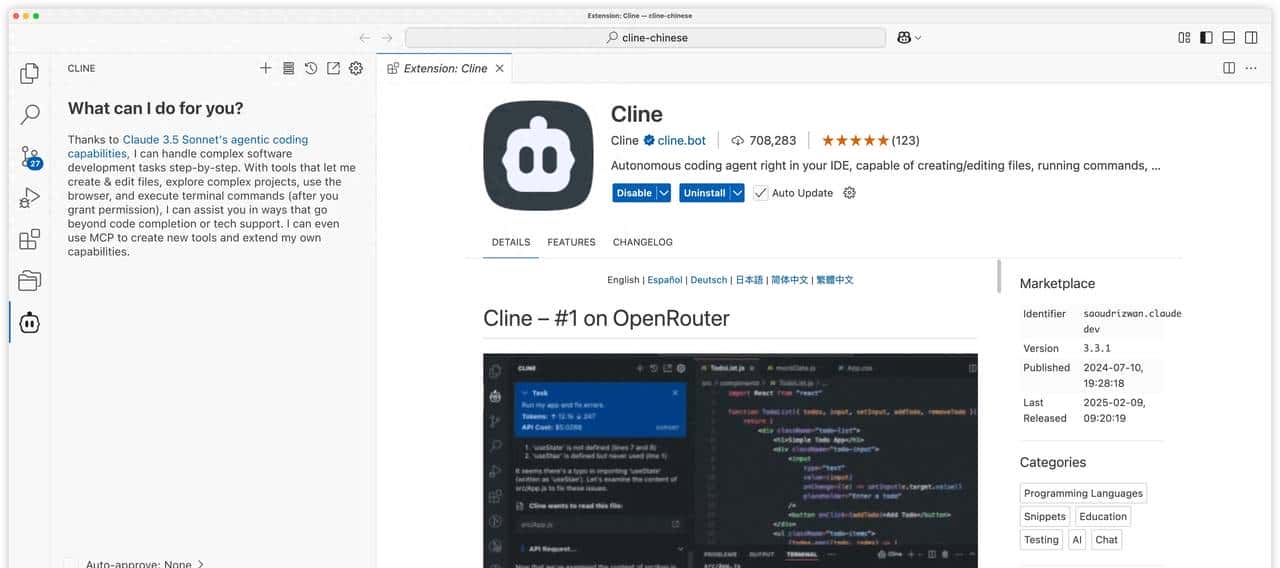Split the editor to the right
Screen dimensions: 1280x568
(1229, 68)
